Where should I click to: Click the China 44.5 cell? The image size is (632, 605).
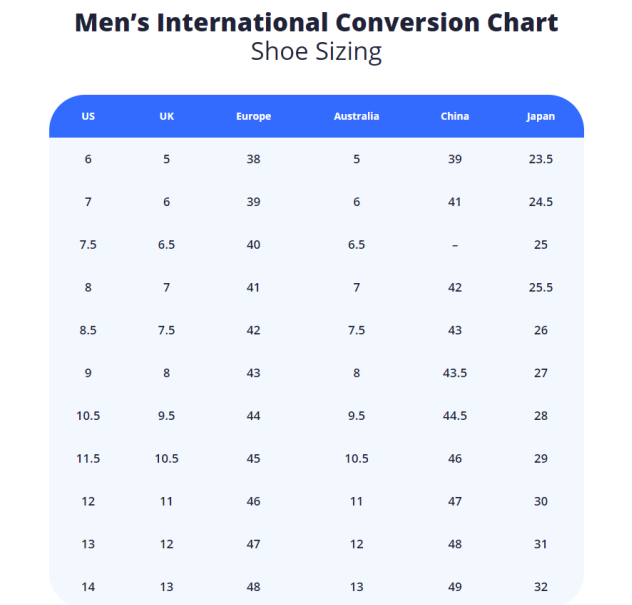pos(454,415)
